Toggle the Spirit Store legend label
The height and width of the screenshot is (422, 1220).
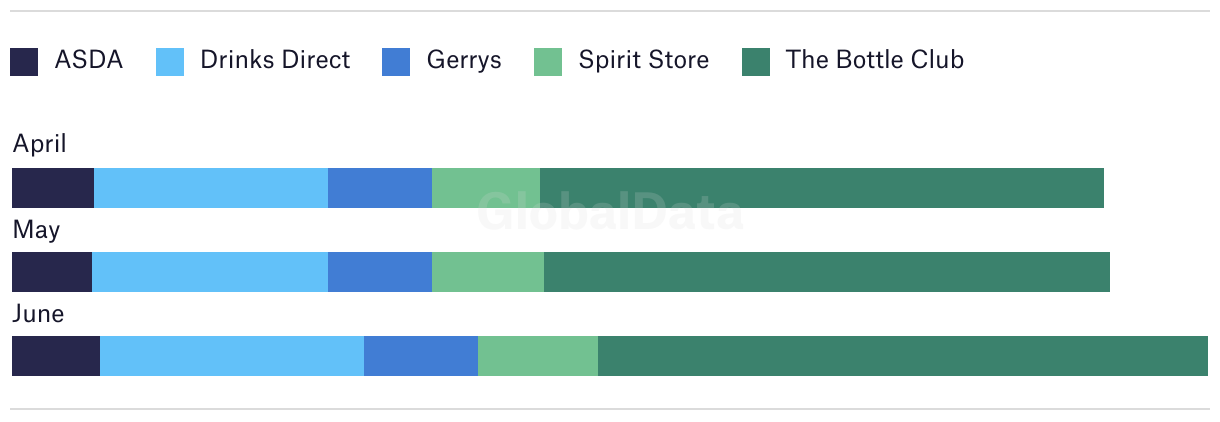click(644, 61)
